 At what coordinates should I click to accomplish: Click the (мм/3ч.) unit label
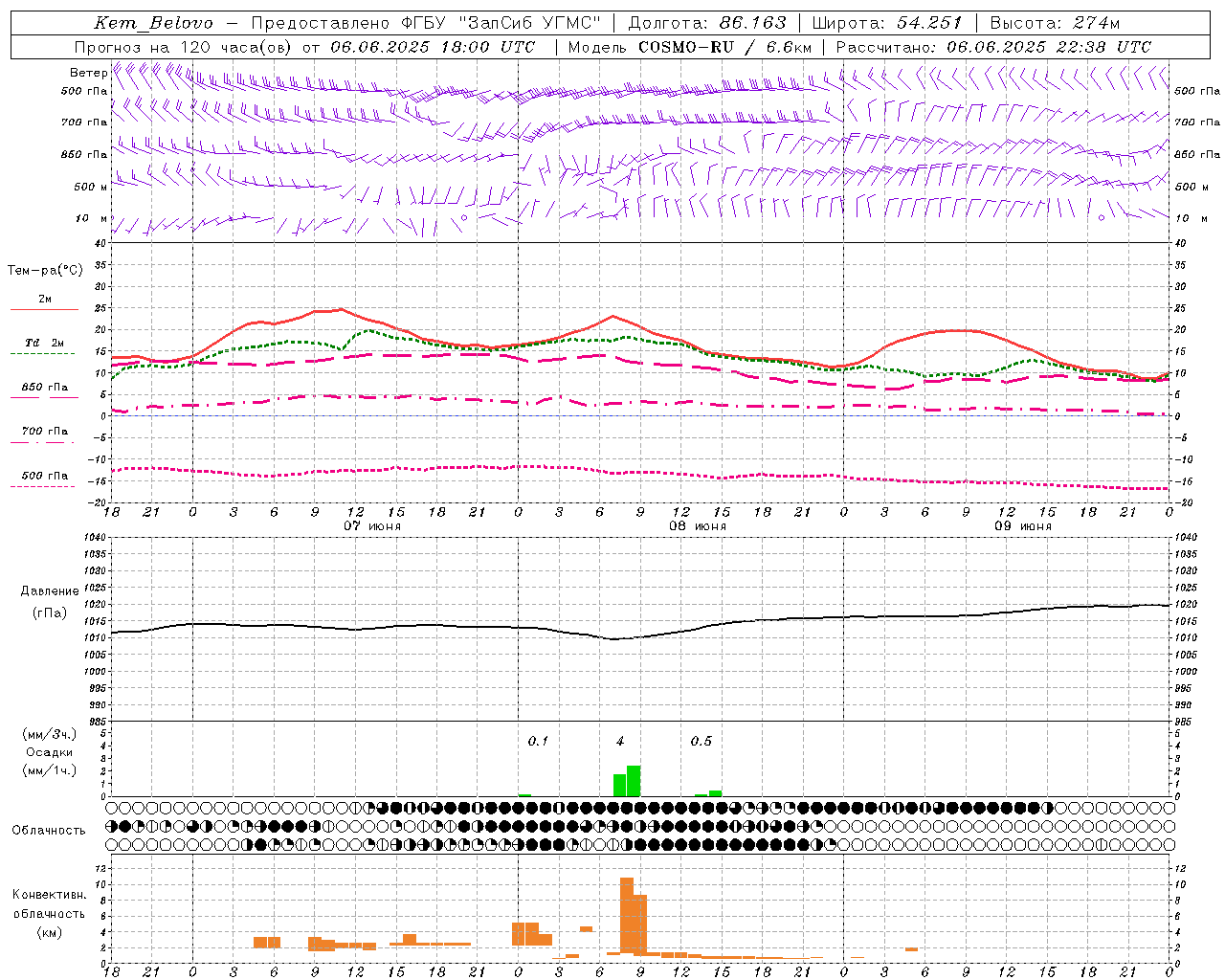pos(50,734)
